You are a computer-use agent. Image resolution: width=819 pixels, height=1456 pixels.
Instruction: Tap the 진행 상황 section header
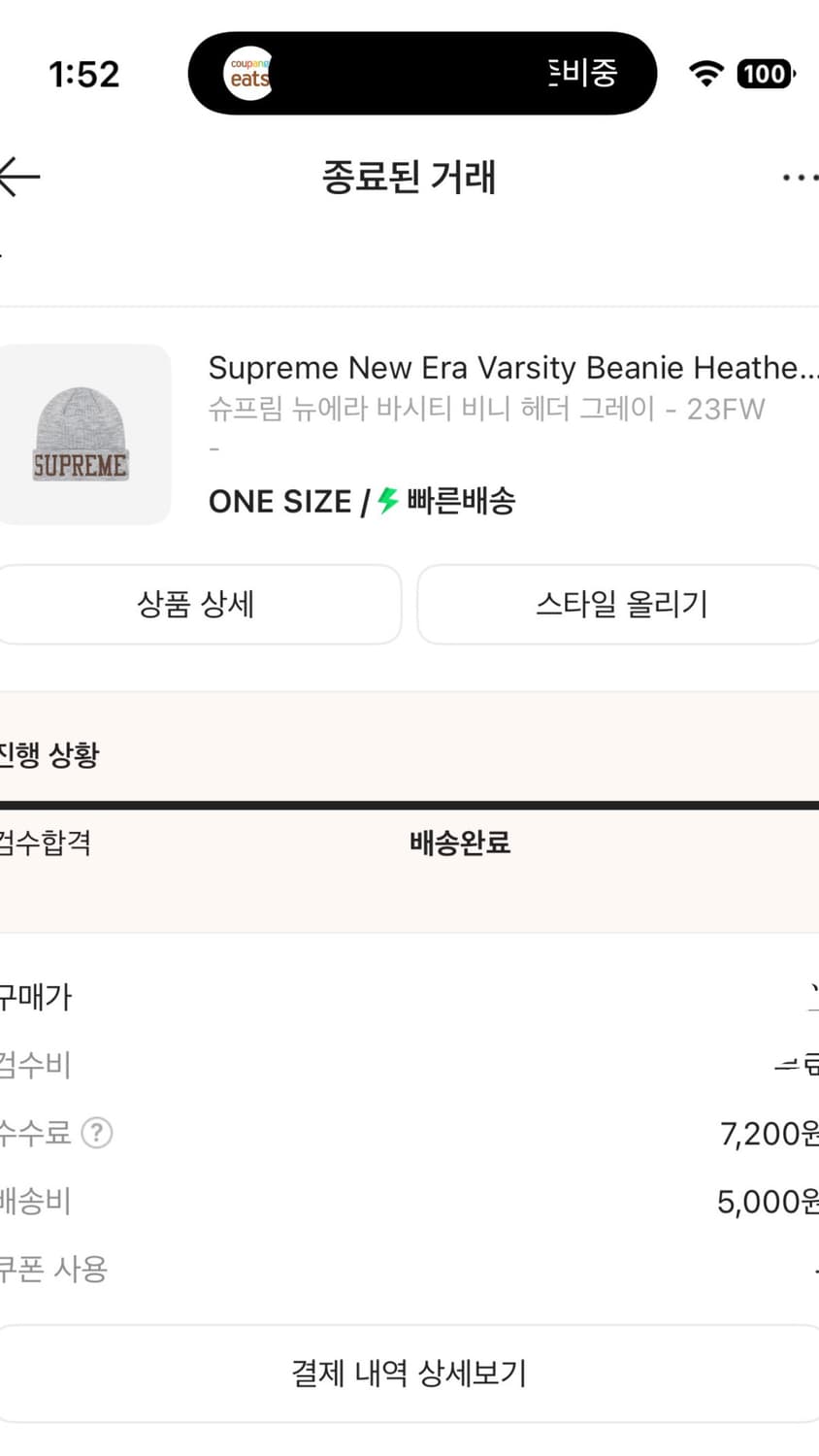[x=49, y=754]
